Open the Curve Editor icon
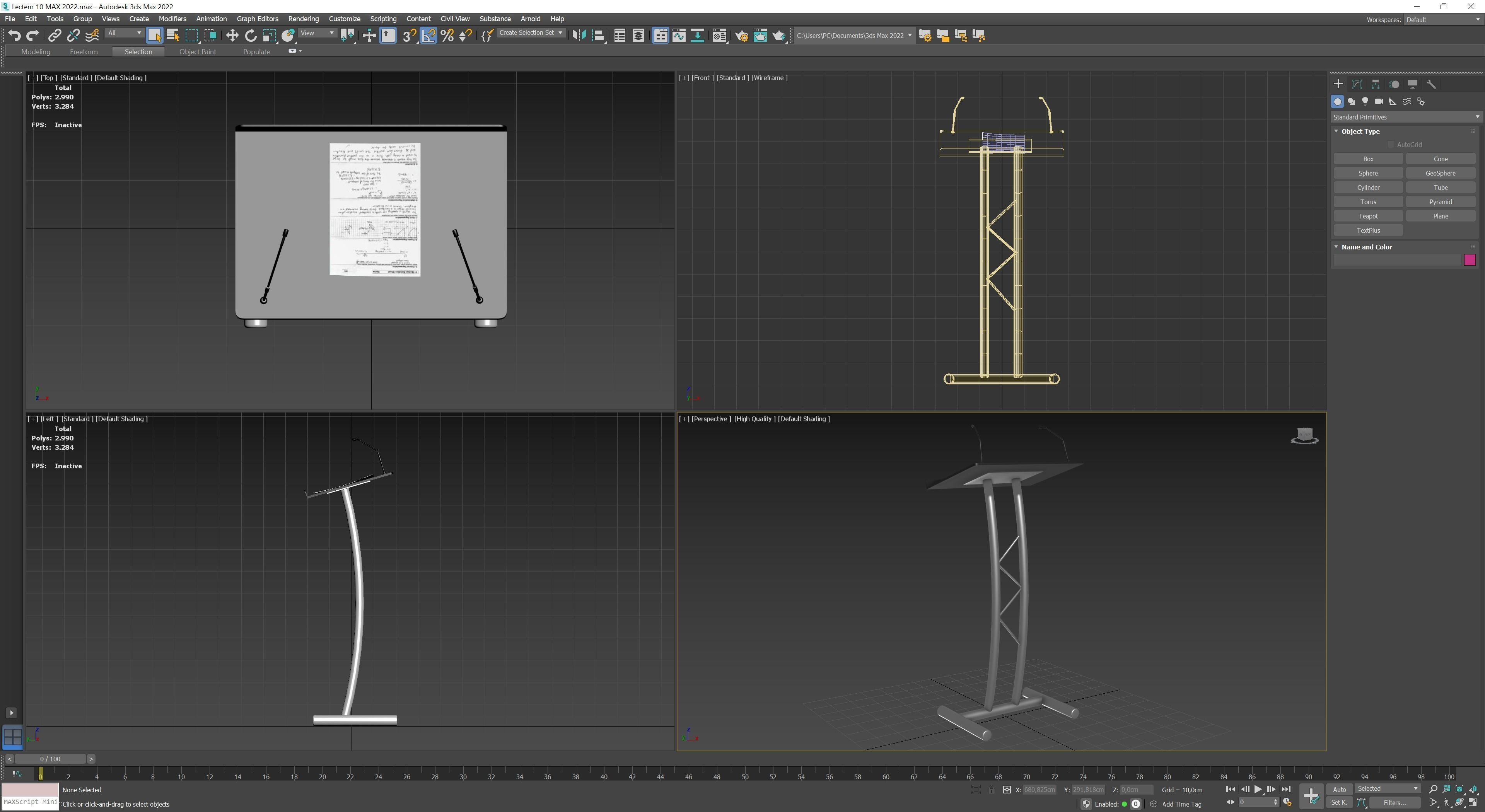 coord(679,36)
